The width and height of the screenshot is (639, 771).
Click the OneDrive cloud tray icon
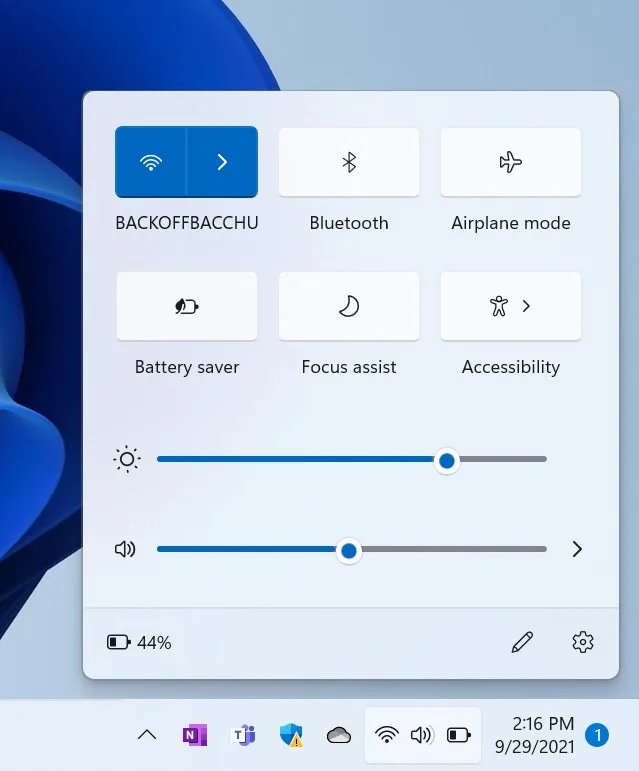[x=339, y=735]
